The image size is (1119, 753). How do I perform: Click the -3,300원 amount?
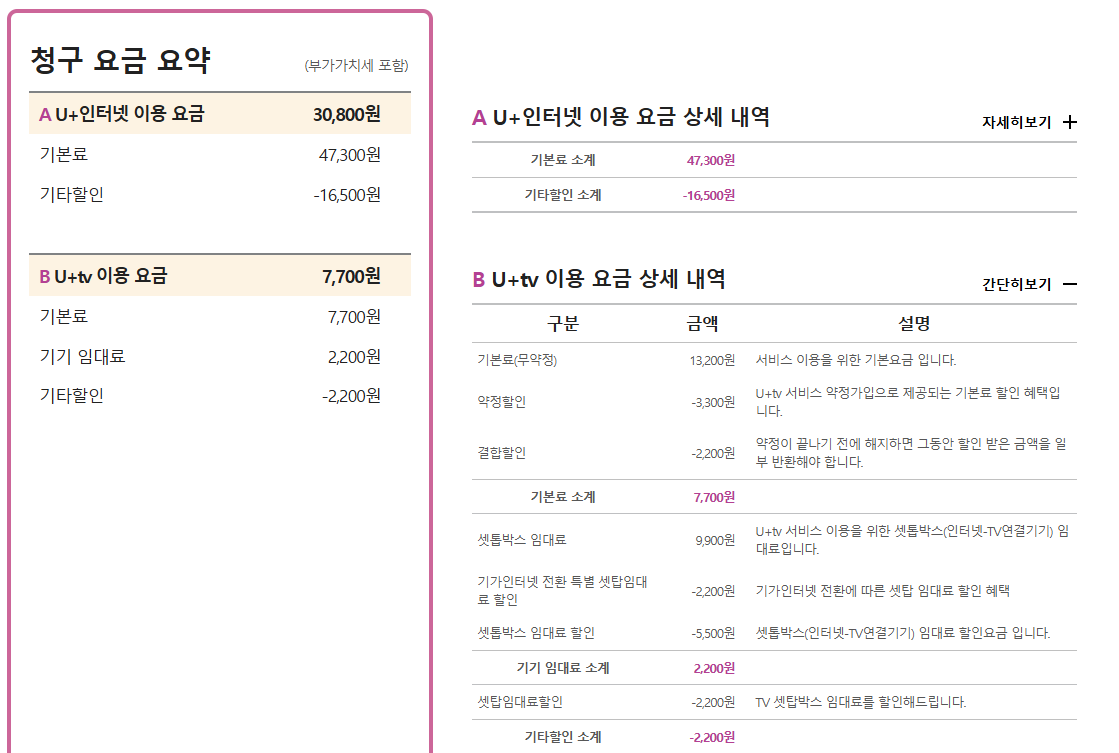(x=713, y=403)
